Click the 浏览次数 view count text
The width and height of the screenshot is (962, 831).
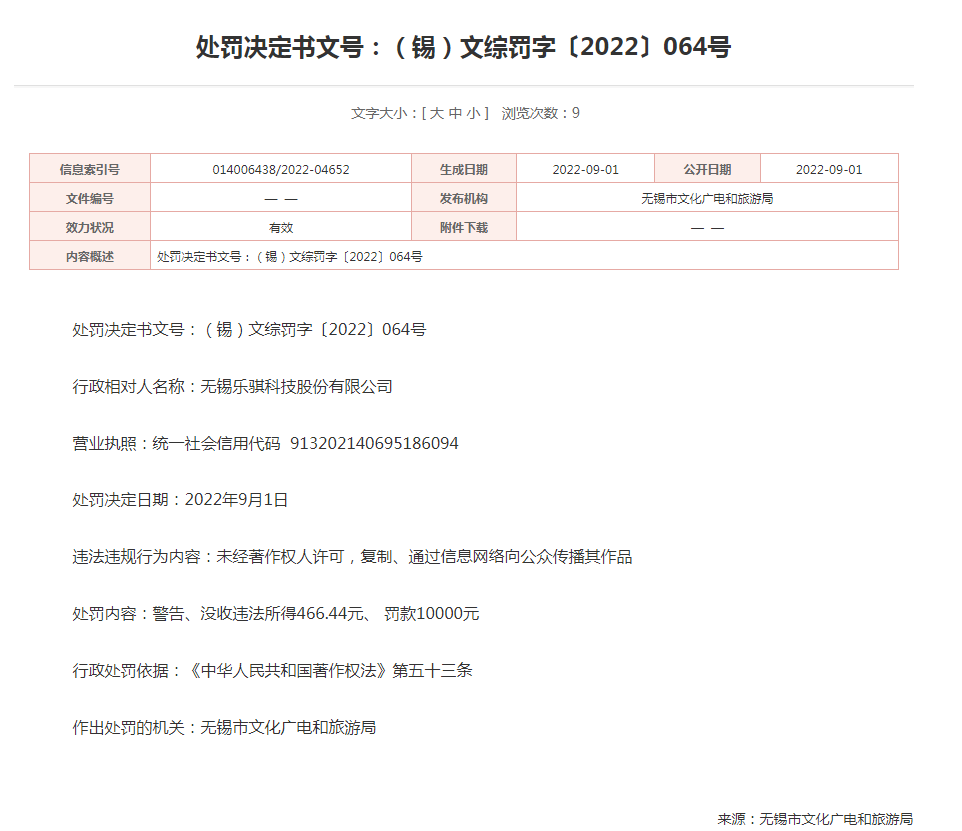click(540, 113)
